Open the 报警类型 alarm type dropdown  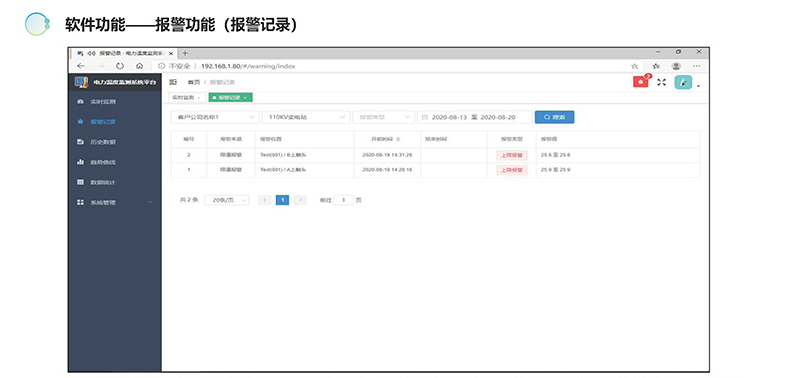pos(384,117)
